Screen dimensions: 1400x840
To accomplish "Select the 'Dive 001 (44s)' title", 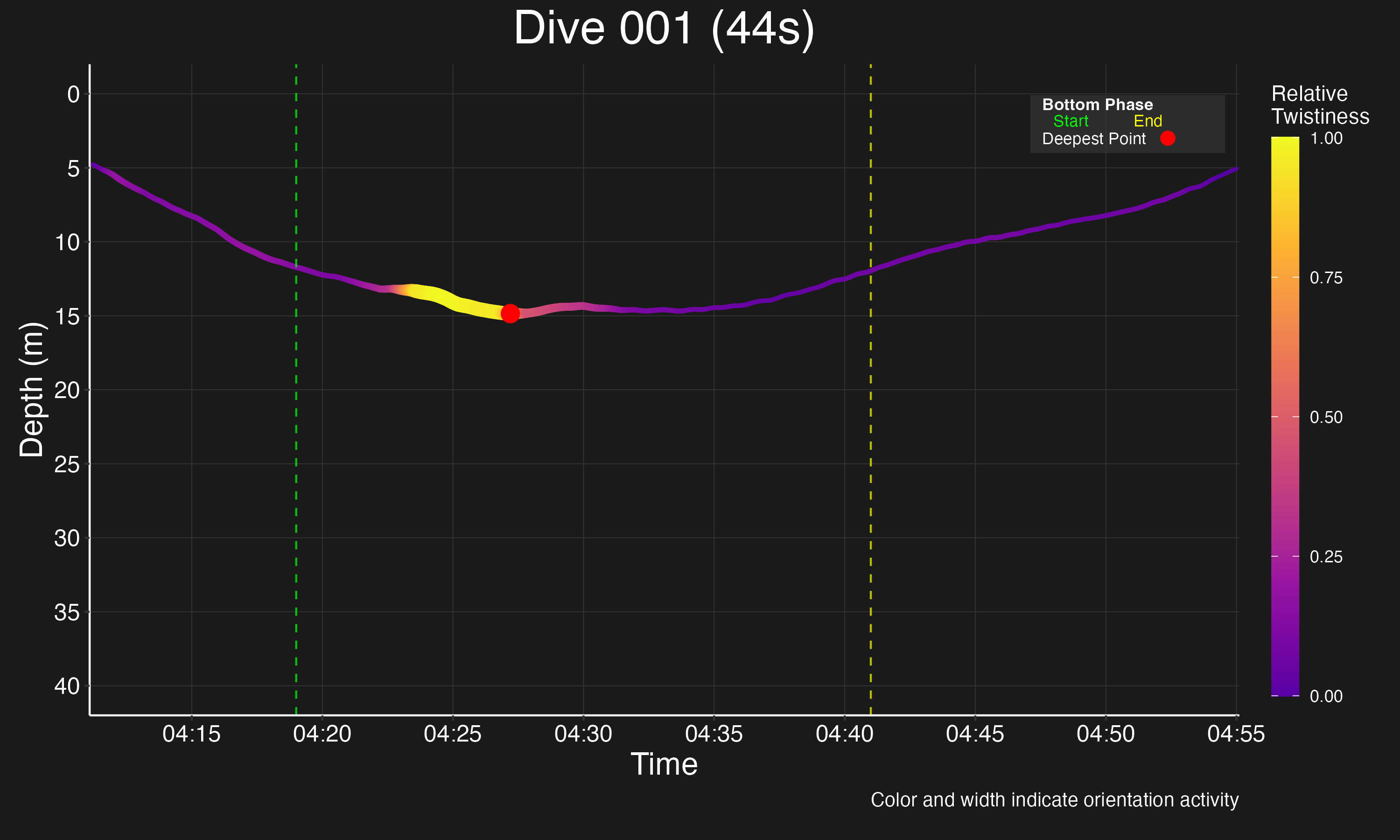I will [x=664, y=28].
